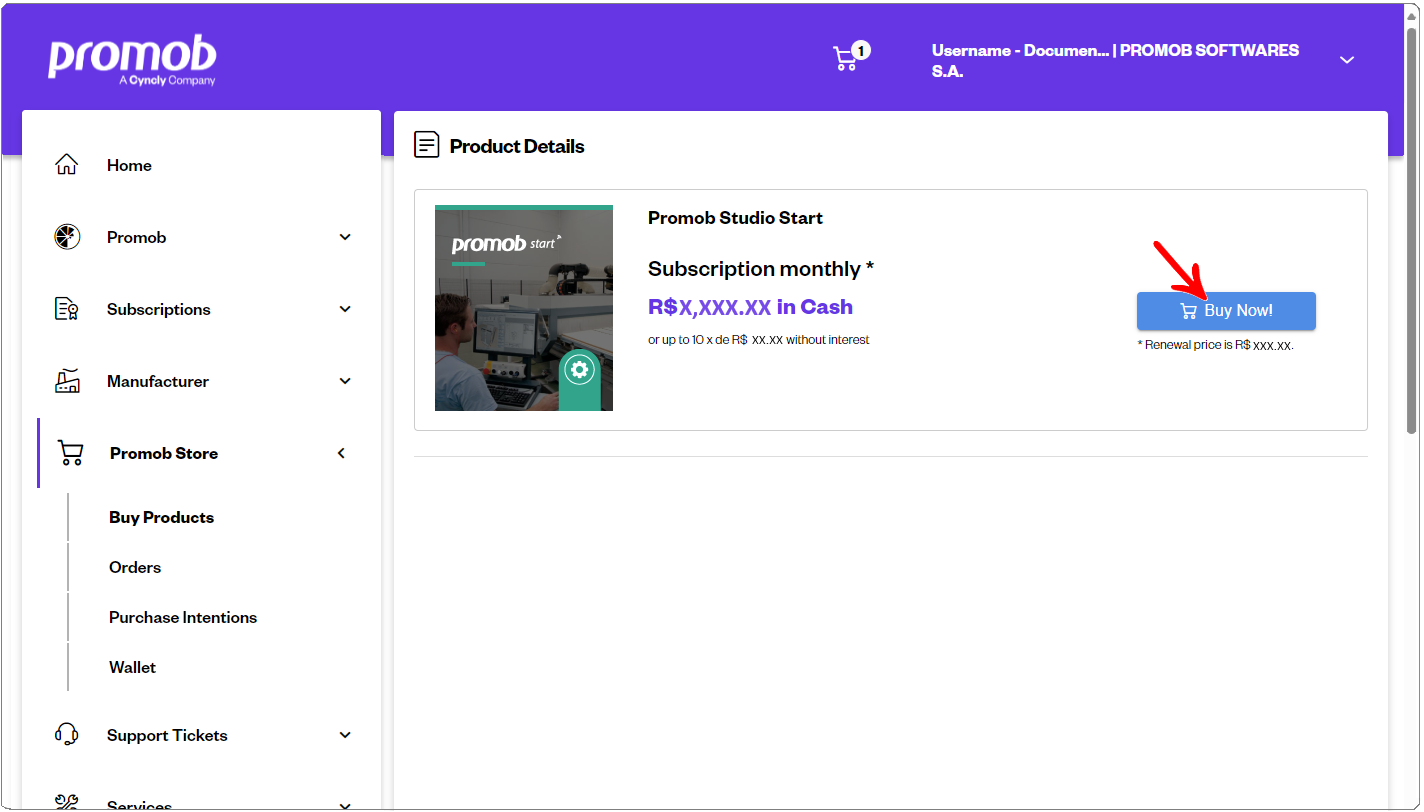This screenshot has width=1424, height=812.
Task: Click the scrollbar up arrow
Action: [x=1411, y=15]
